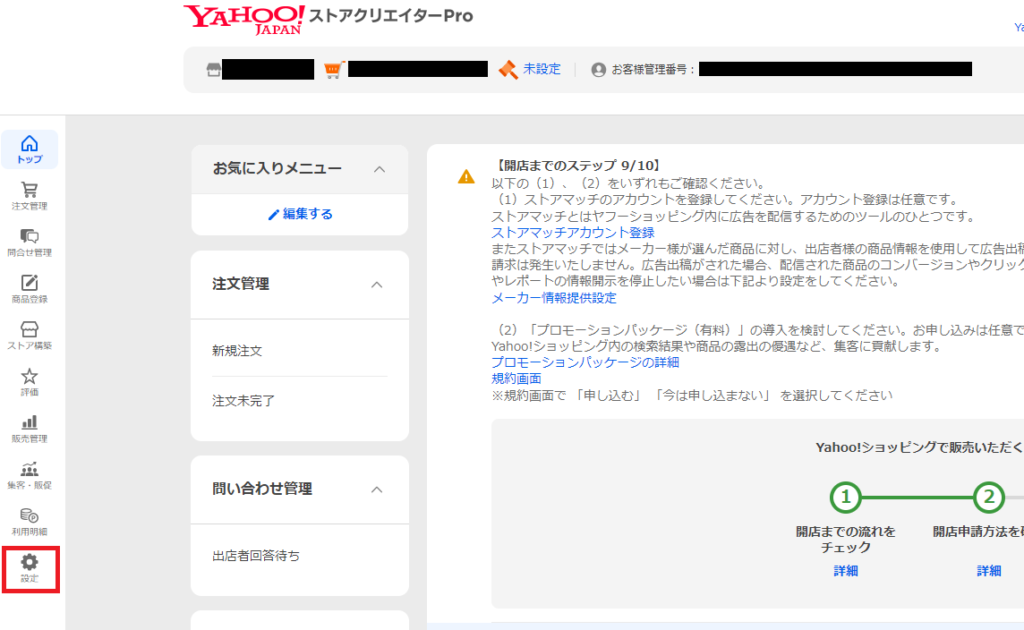1024x630 pixels.
Task: Select 新規注文 in order management
Action: [237, 351]
